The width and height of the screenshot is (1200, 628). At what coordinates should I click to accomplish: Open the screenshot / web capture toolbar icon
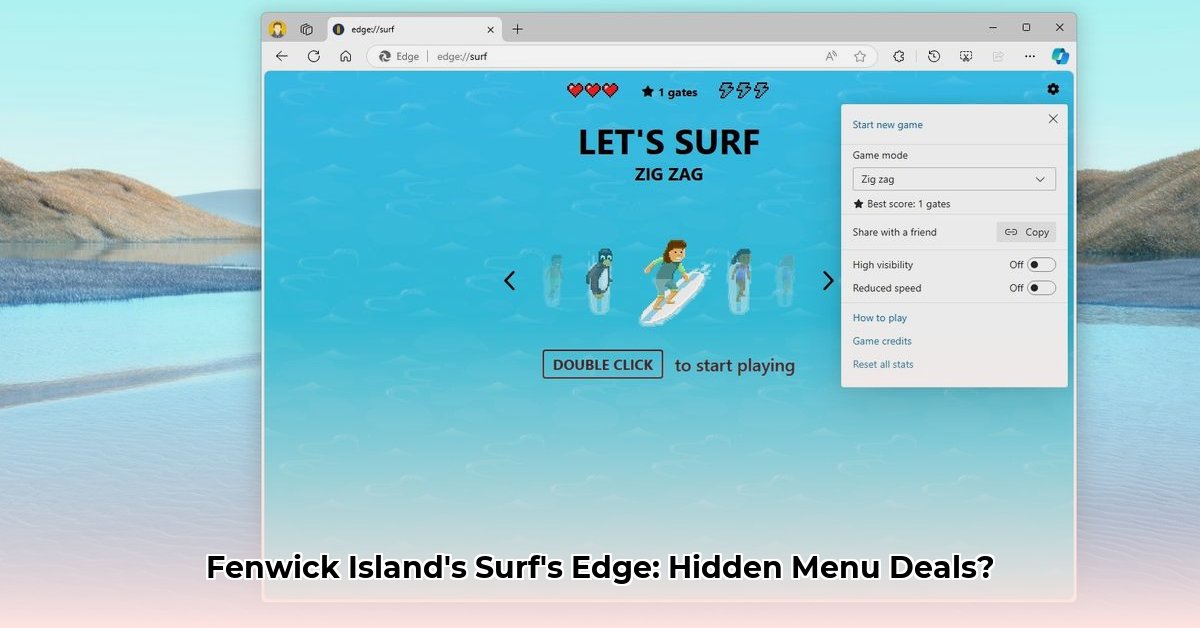965,56
